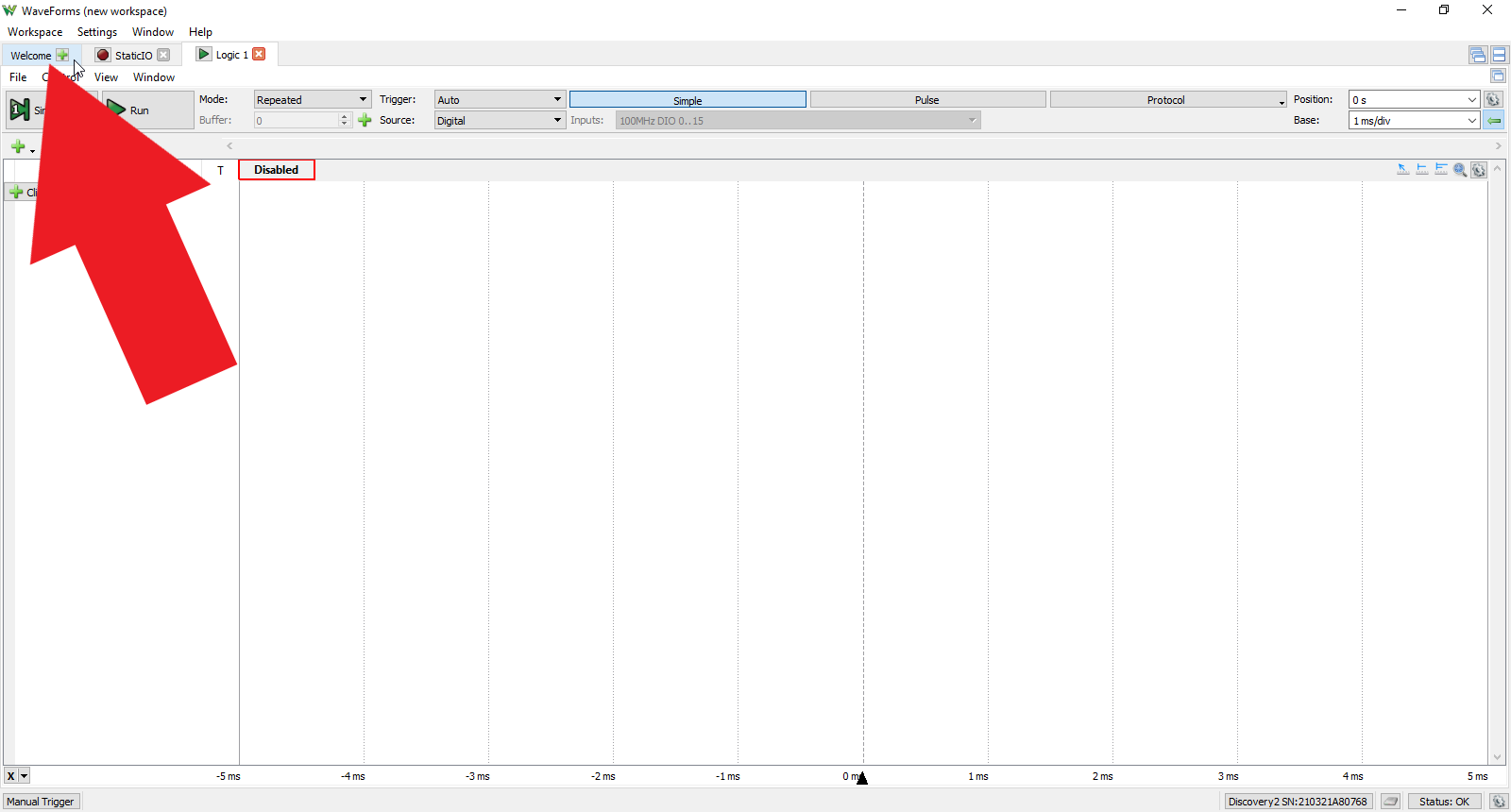Open time settings gear next to Position
The width and height of the screenshot is (1511, 812).
click(x=1493, y=99)
